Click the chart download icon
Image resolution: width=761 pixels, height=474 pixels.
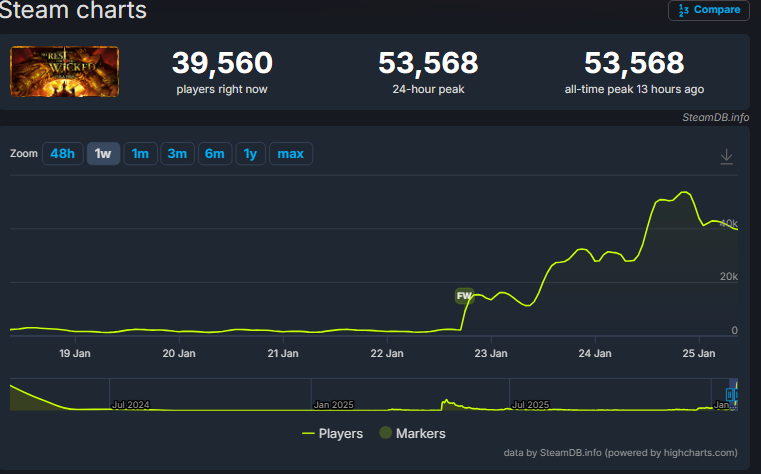(x=726, y=156)
